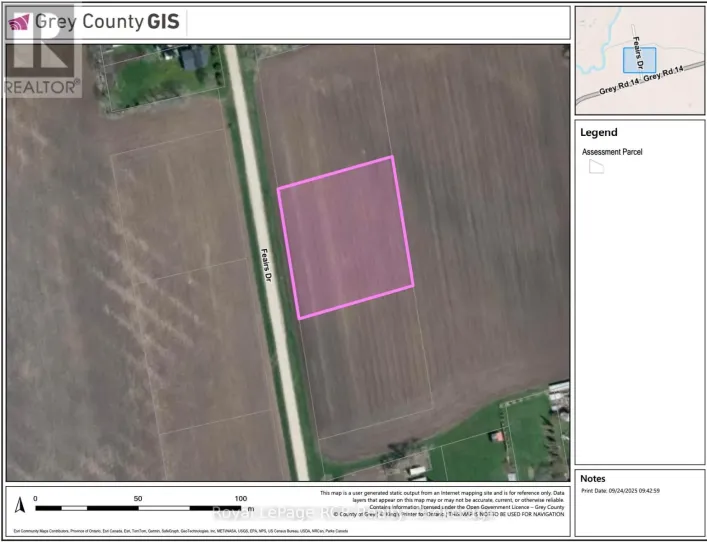
Task: Click the red-roofed building near bottom right
Action: tap(497, 437)
